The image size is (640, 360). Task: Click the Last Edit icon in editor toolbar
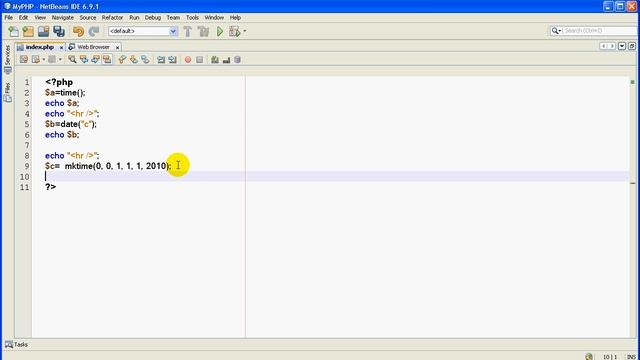[24, 60]
